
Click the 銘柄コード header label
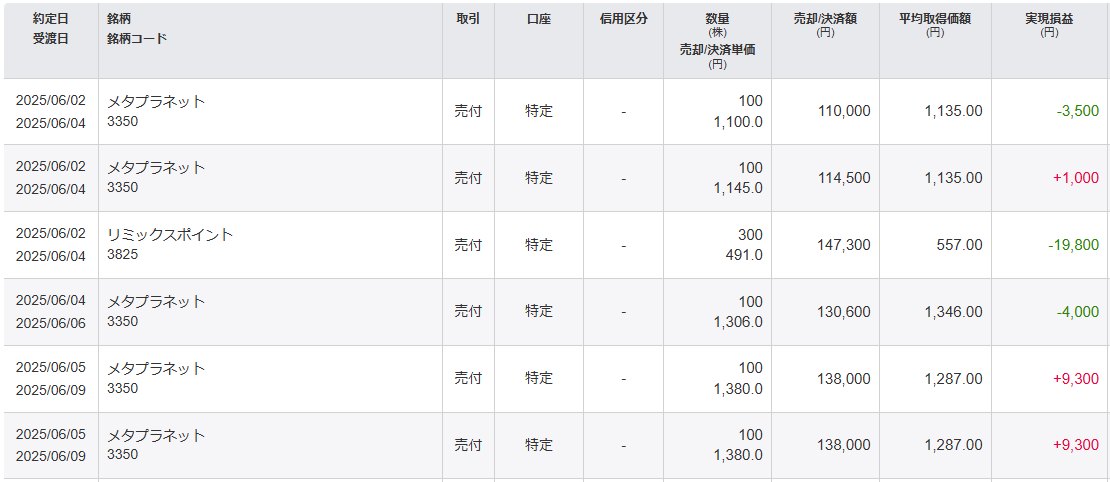(137, 38)
